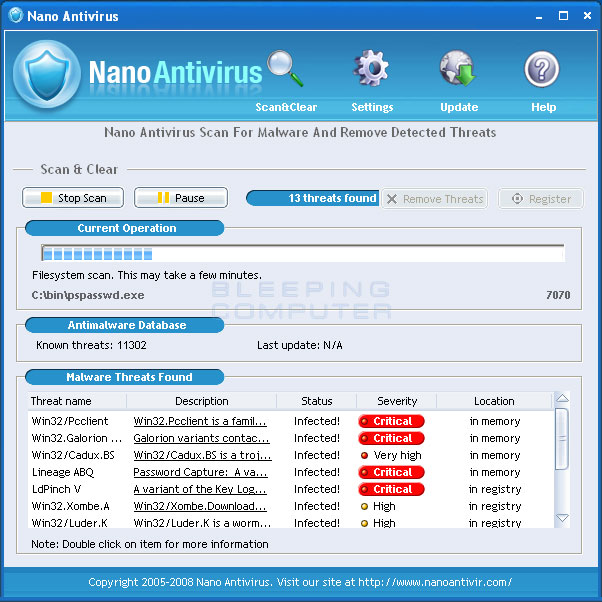Select the Scan&Clear menu label
602x602 pixels.
(286, 107)
